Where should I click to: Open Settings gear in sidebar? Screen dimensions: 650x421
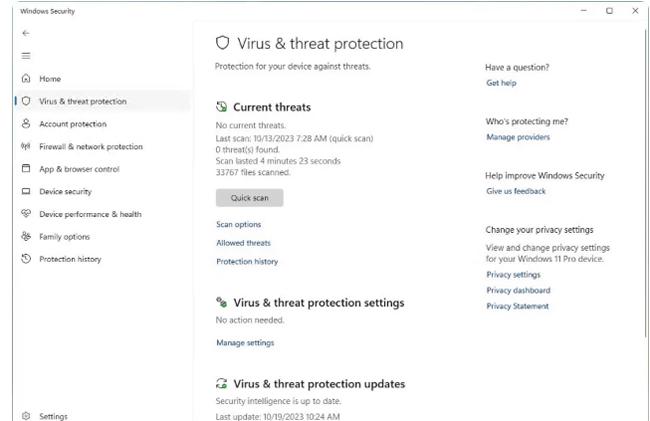[26, 416]
